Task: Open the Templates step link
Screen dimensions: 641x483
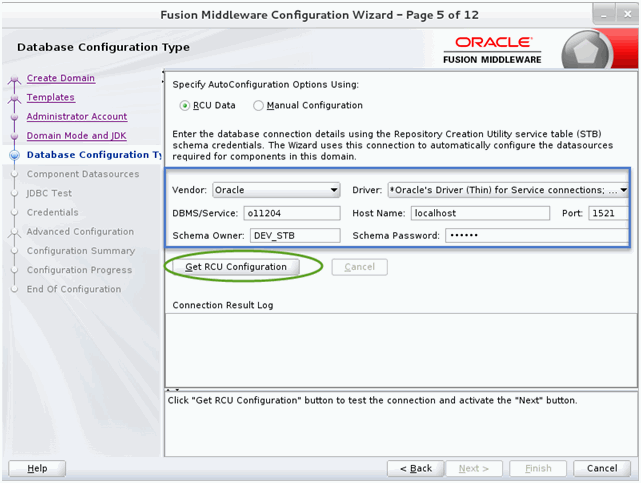Action: (x=51, y=97)
